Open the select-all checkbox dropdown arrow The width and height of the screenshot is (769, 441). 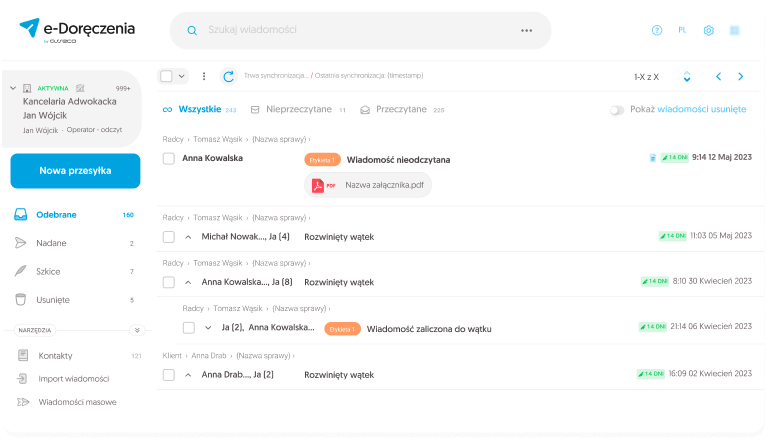point(181,76)
